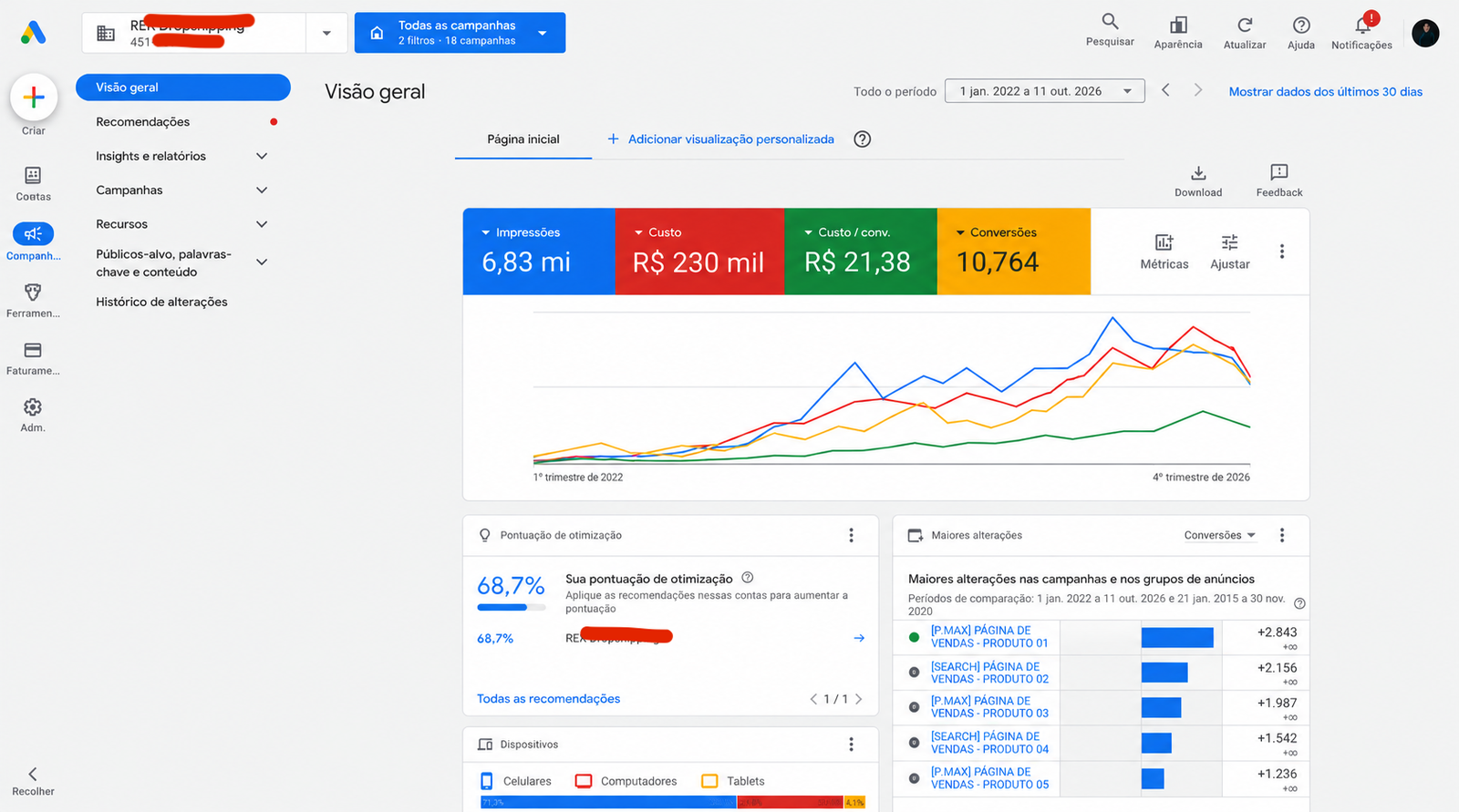Open the Criar plus button
Viewport: 1459px width, 812px height.
point(34,97)
